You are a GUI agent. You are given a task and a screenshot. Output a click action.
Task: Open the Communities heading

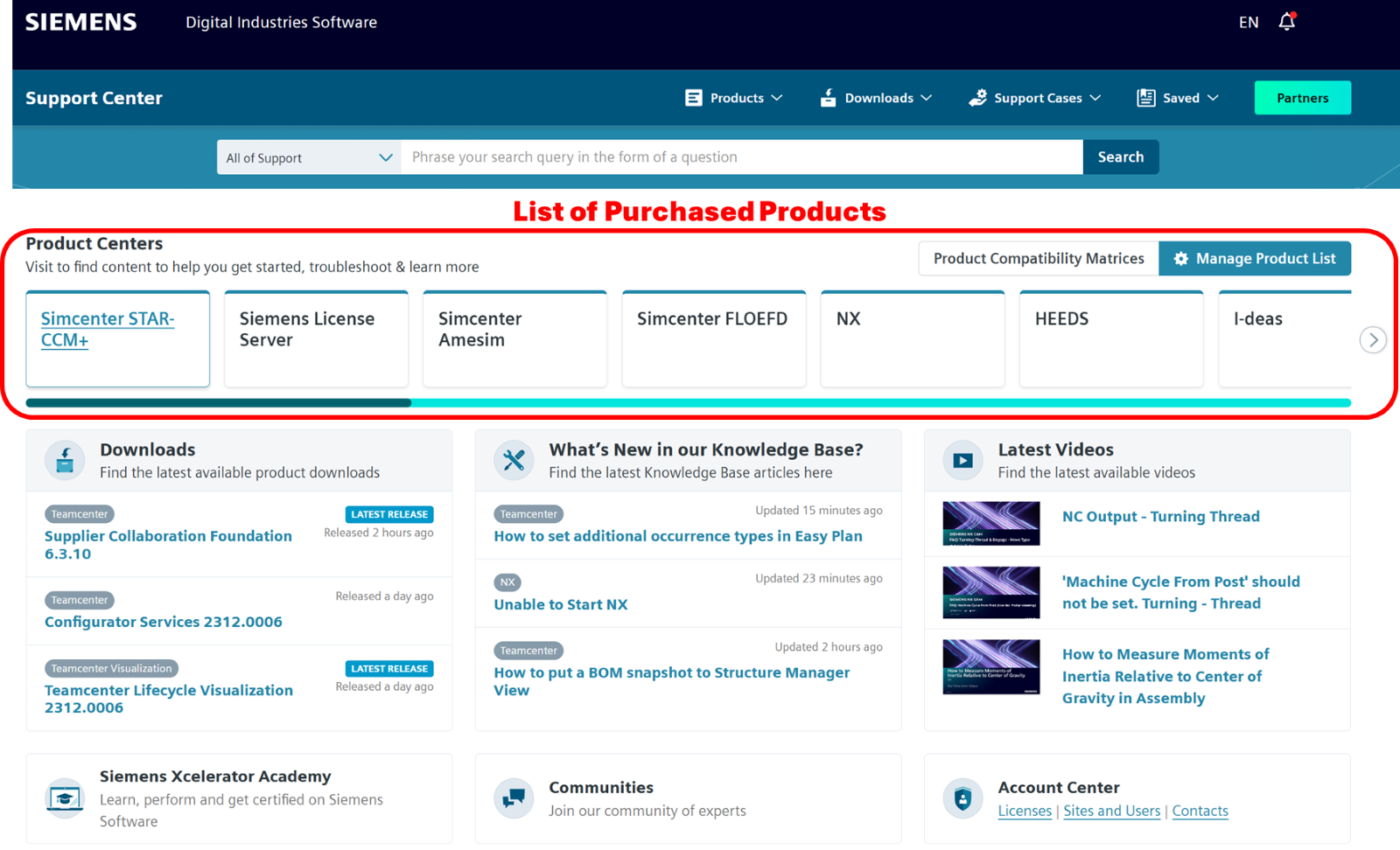(601, 788)
